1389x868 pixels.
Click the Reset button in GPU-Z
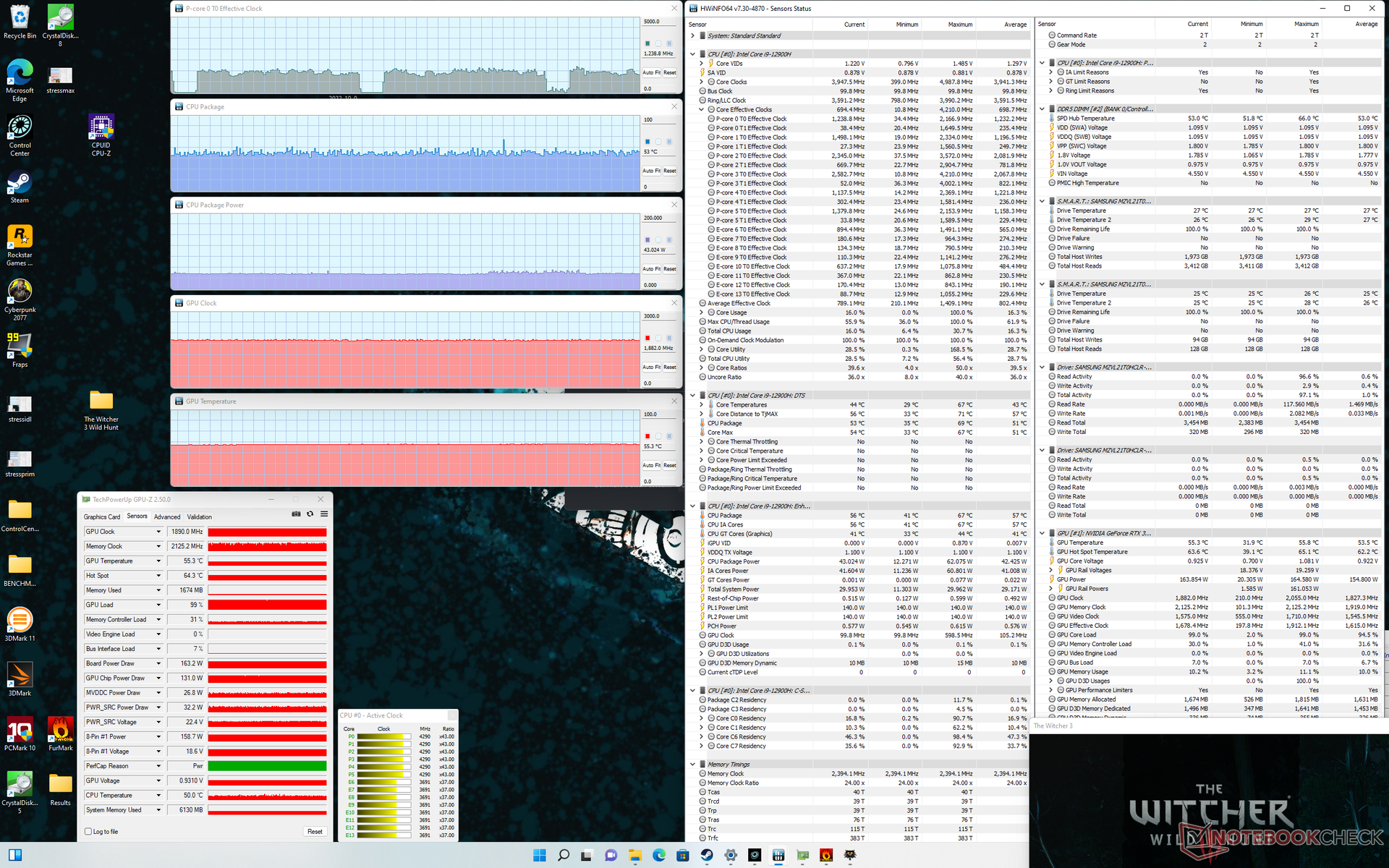315,832
